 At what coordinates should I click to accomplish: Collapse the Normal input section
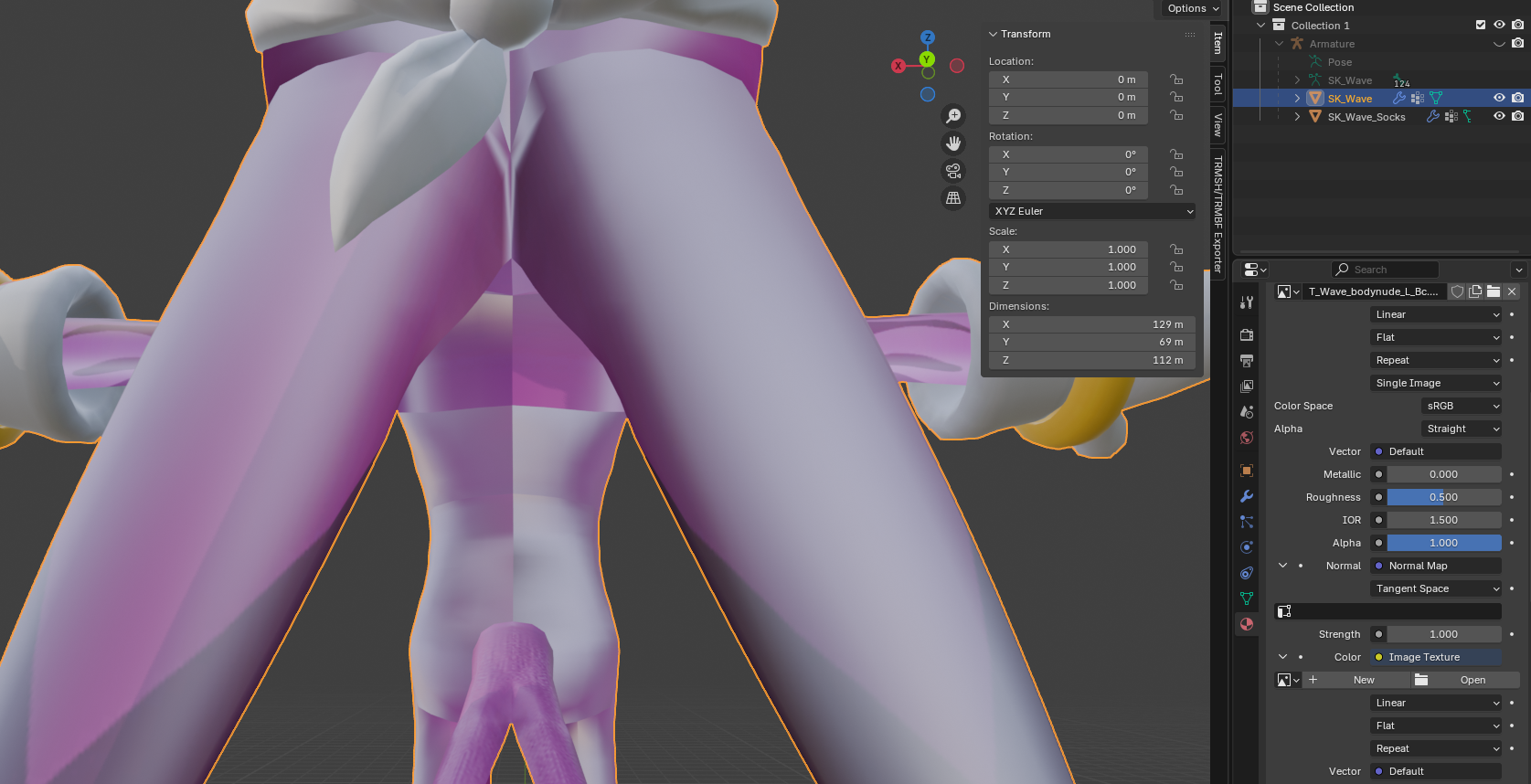tap(1282, 566)
